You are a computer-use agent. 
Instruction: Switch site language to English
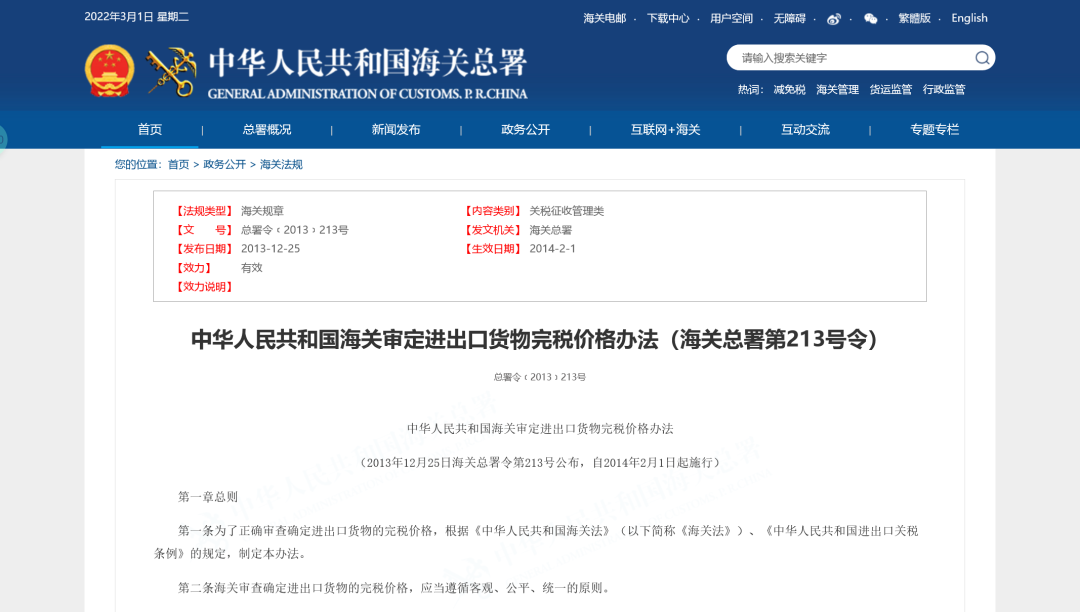968,18
